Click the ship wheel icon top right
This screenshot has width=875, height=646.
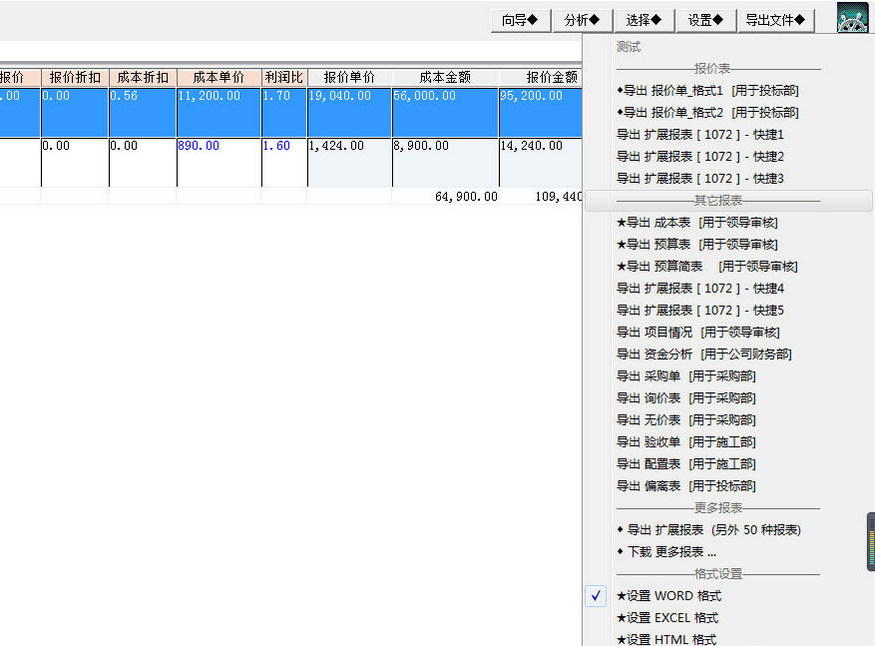(852, 17)
